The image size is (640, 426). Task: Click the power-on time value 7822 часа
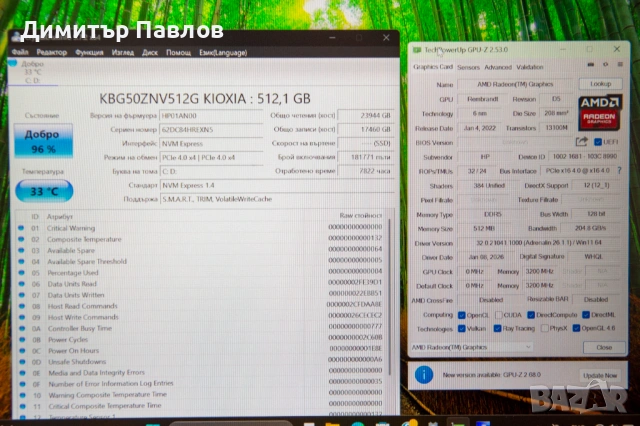[x=365, y=171]
